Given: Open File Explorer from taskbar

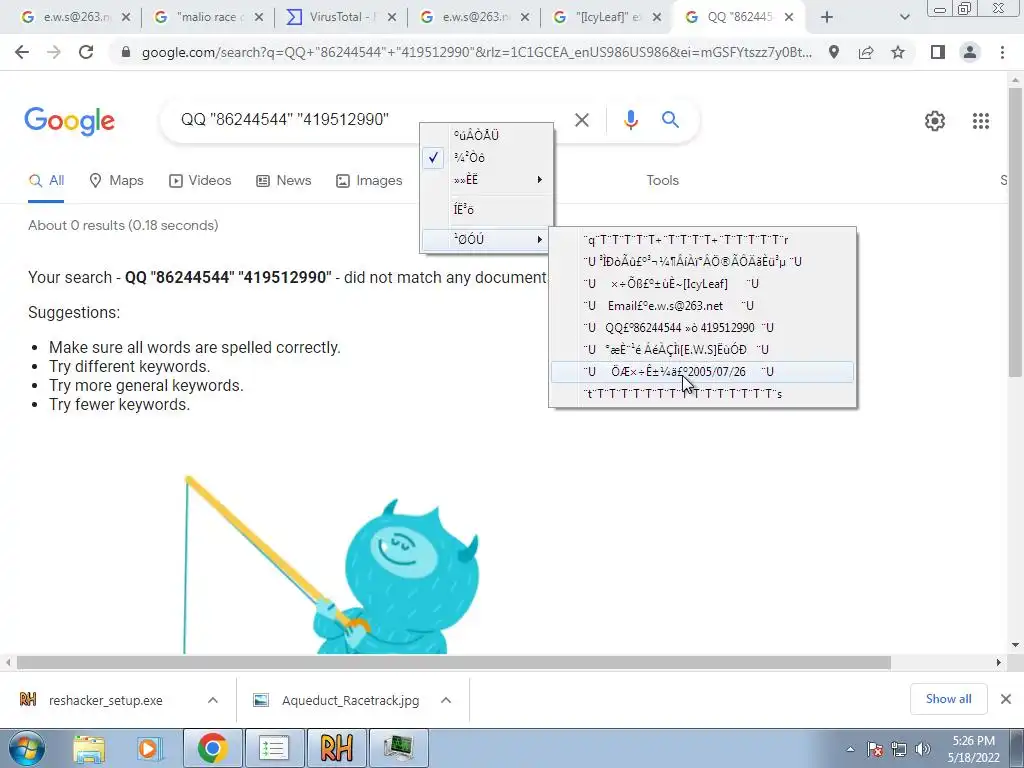Looking at the screenshot, I should click(x=89, y=748).
